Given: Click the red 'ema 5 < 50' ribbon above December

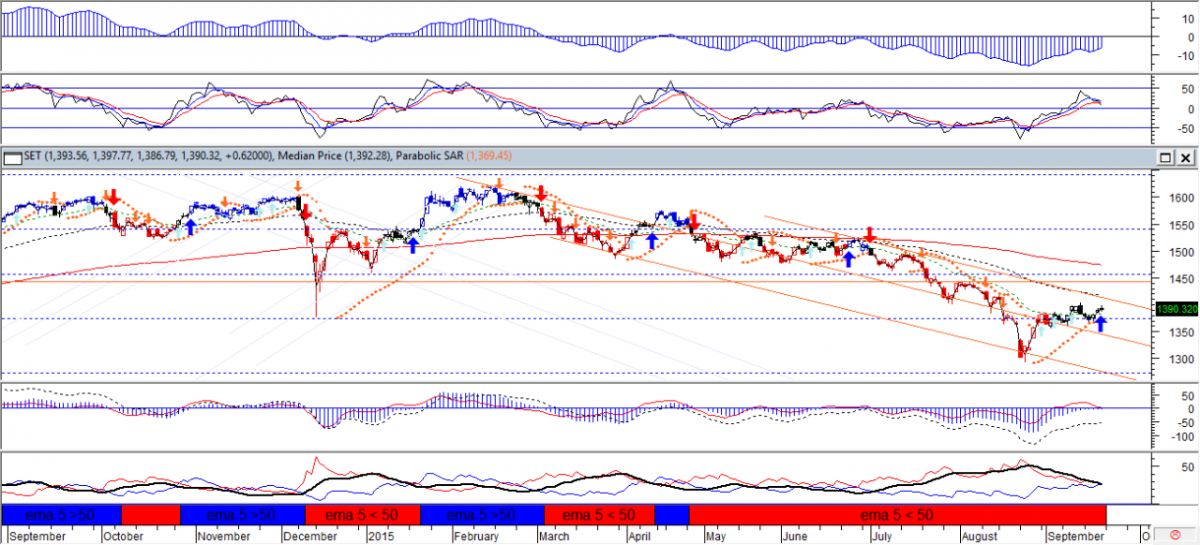Looking at the screenshot, I should 362,515.
